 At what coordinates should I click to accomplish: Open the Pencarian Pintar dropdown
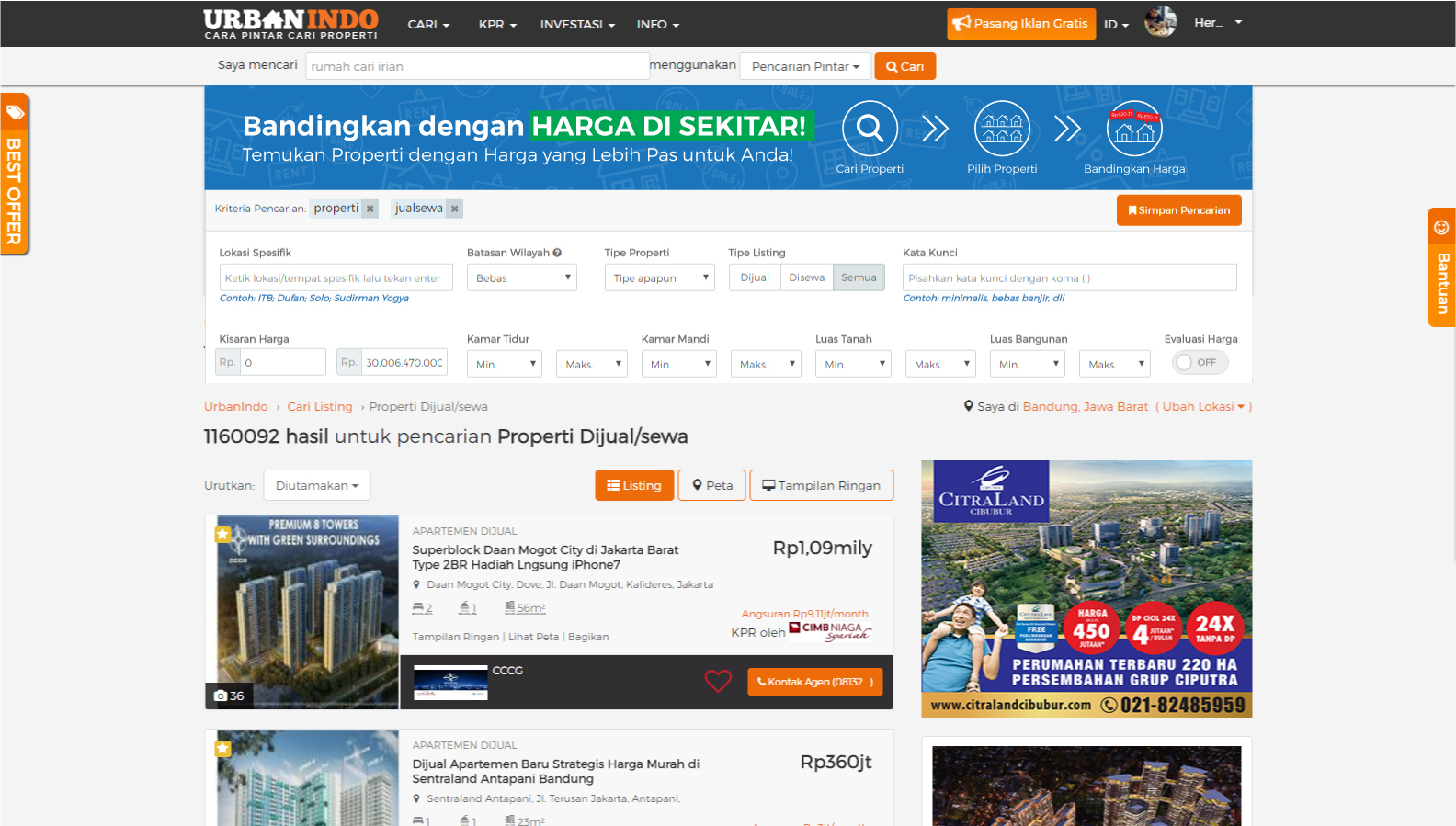[805, 66]
